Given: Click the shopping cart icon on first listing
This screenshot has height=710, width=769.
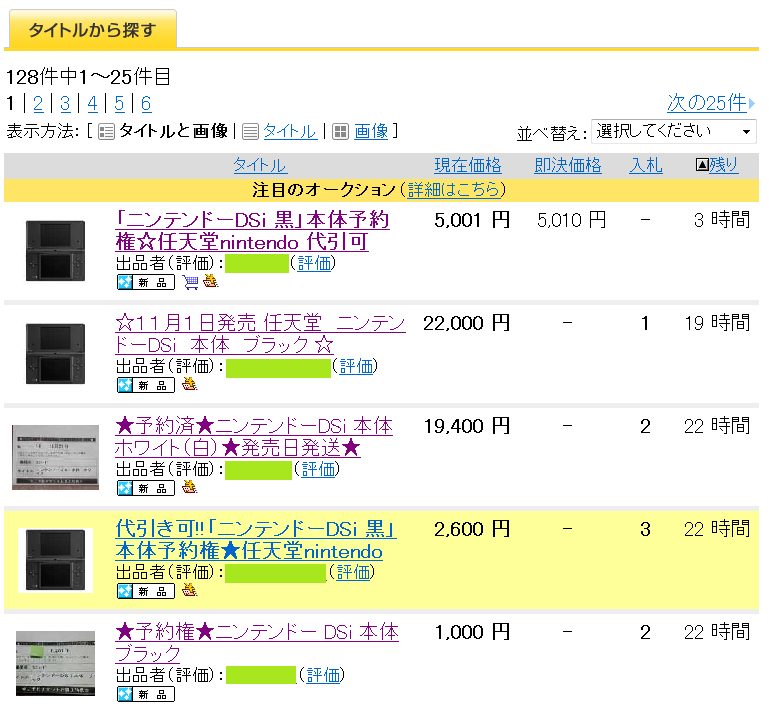Looking at the screenshot, I should click(x=191, y=282).
